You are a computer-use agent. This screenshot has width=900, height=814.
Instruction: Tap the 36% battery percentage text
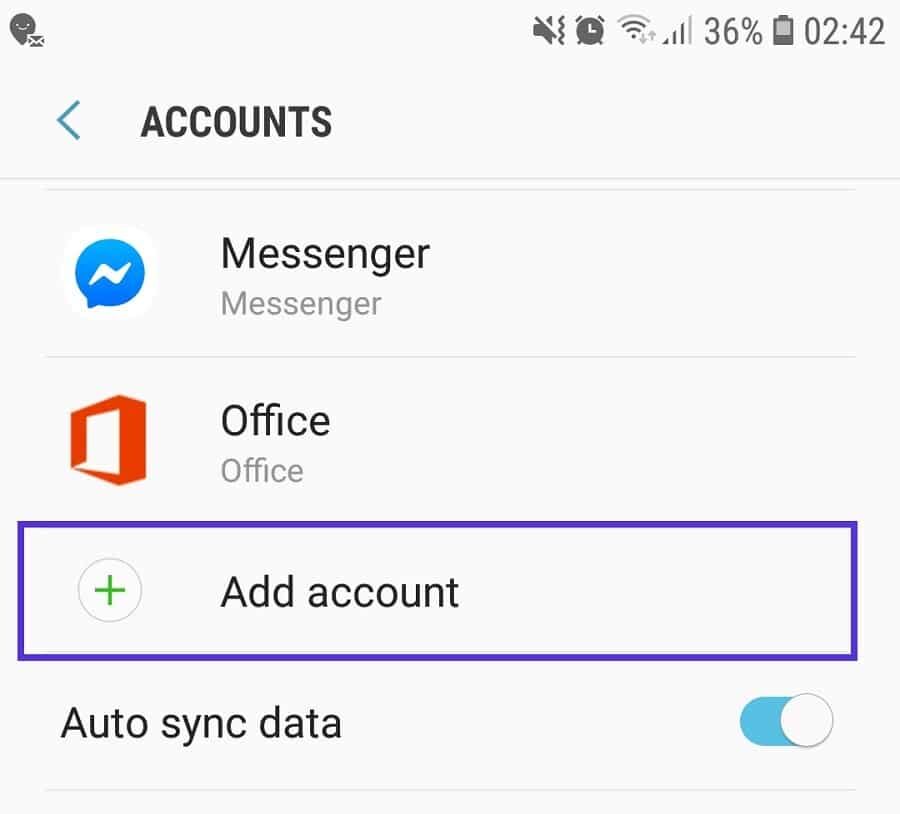(733, 31)
